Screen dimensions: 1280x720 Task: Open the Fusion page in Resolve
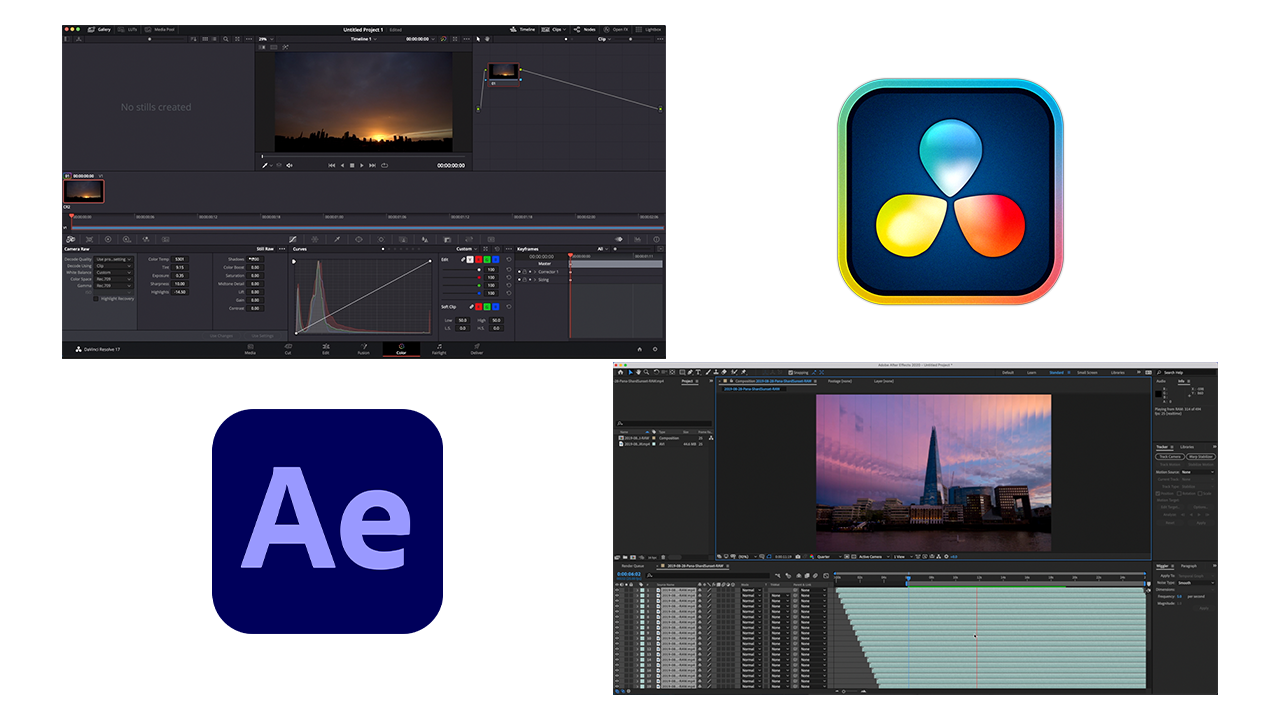coord(364,350)
